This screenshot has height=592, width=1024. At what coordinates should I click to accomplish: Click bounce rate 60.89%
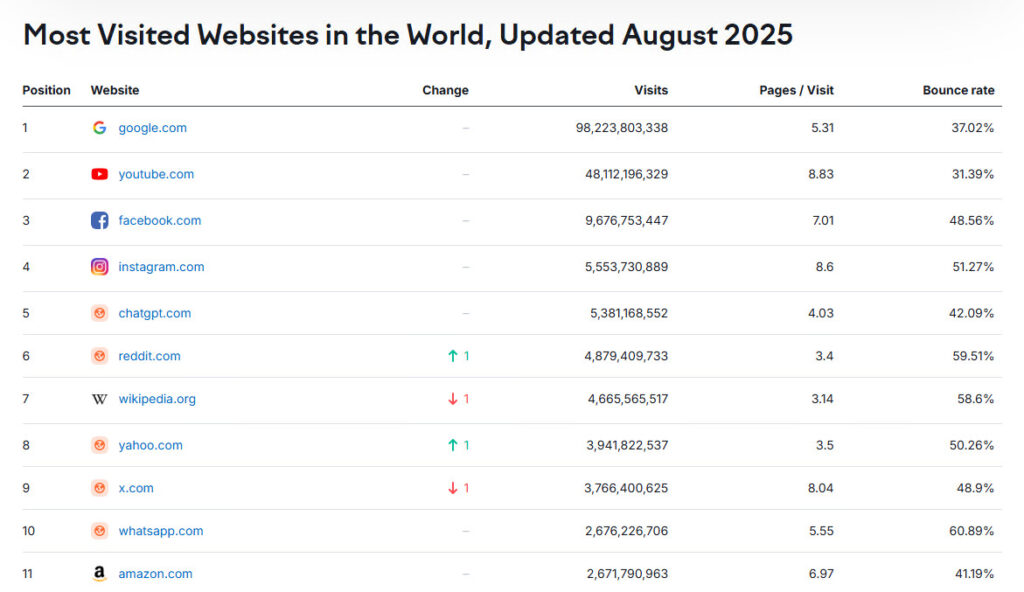click(x=972, y=531)
